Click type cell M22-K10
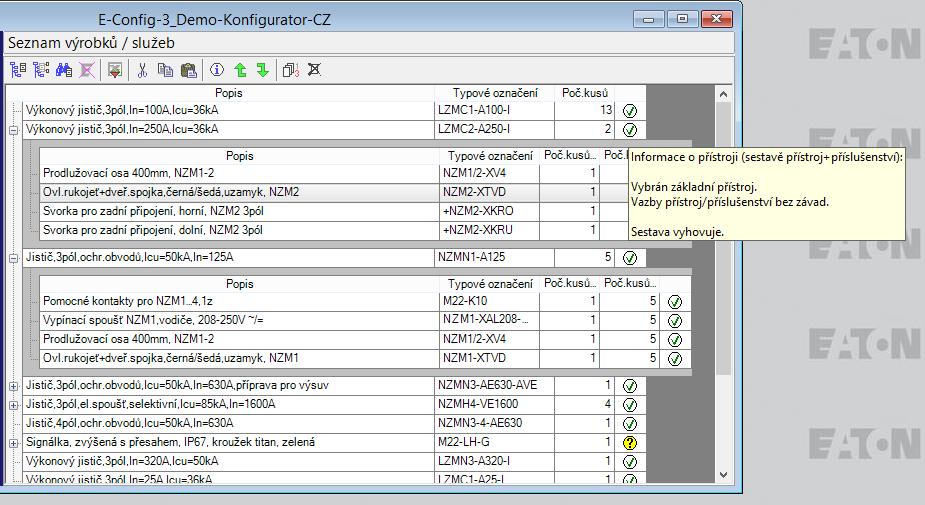Screen dimensions: 925x505 490,301
